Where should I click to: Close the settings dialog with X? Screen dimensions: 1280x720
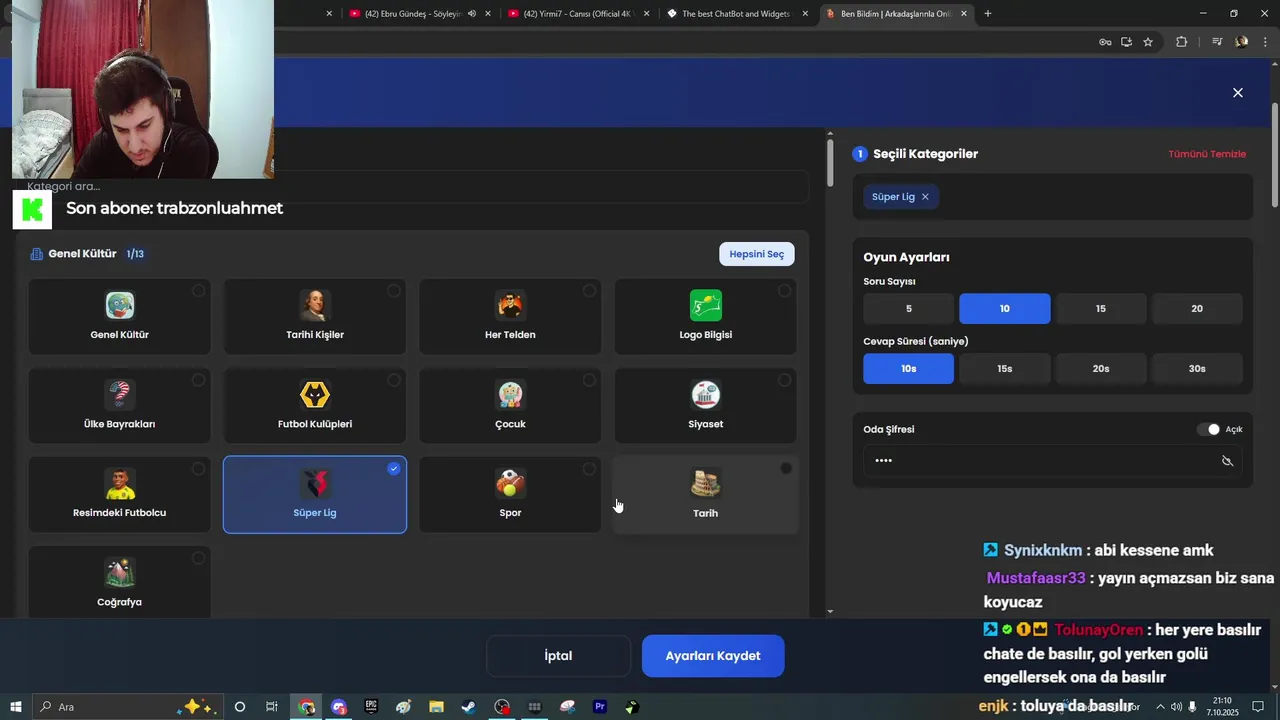pyautogui.click(x=1238, y=93)
